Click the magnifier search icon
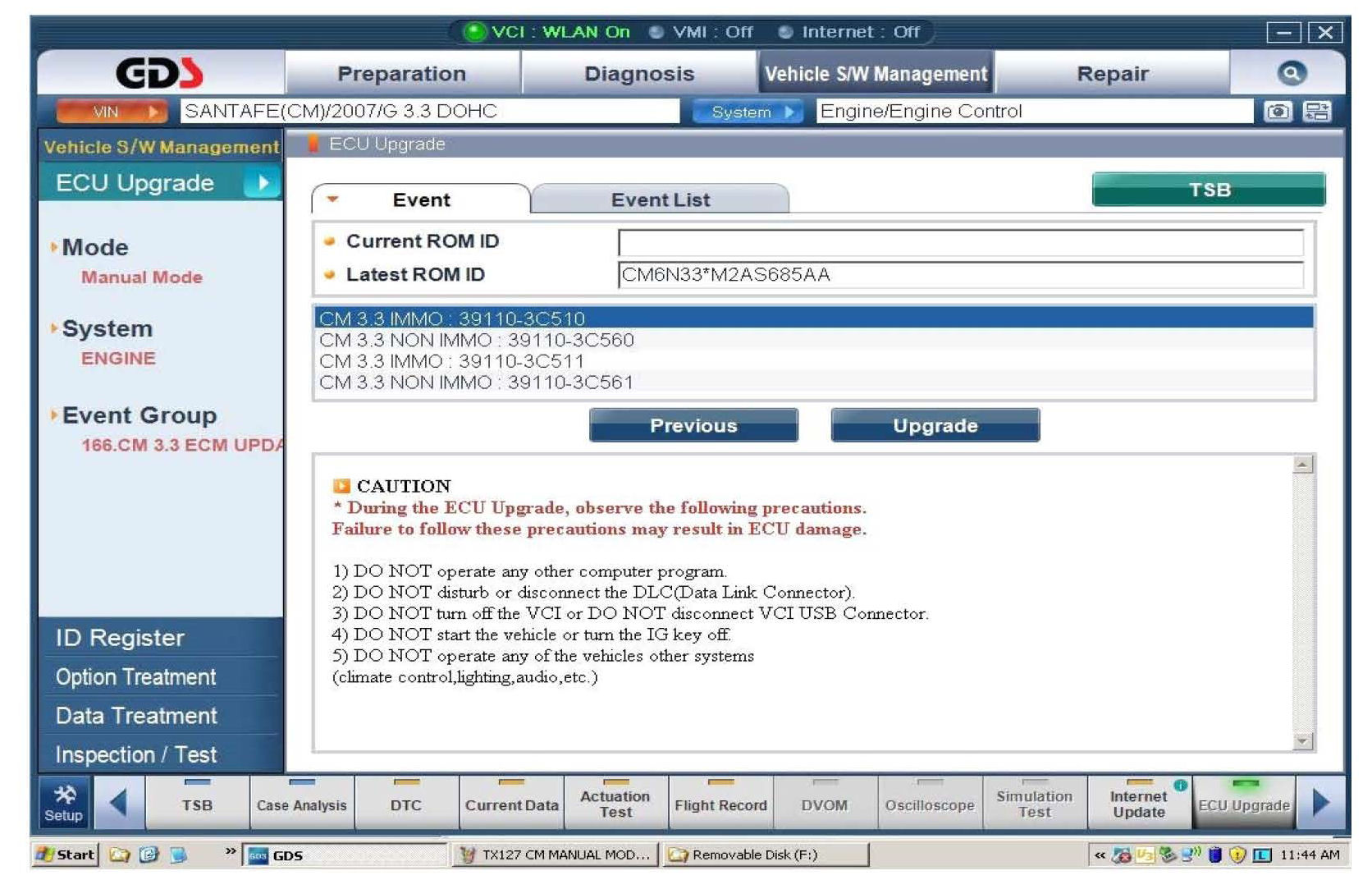This screenshot has width=1372, height=889. 1291,74
